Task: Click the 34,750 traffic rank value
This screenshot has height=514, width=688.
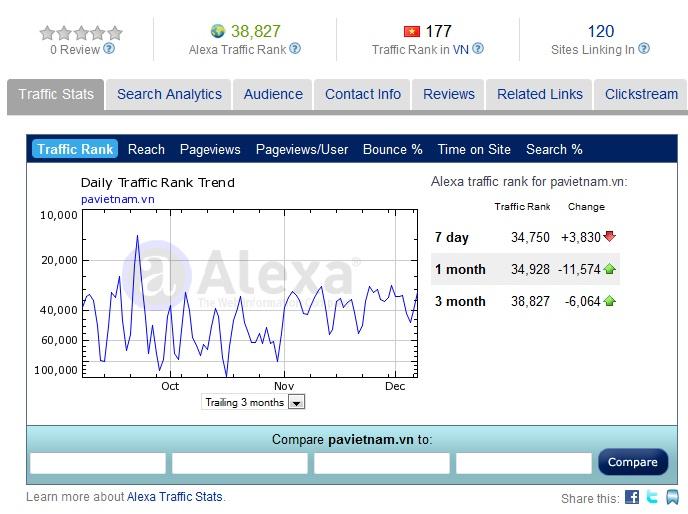Action: pos(530,237)
